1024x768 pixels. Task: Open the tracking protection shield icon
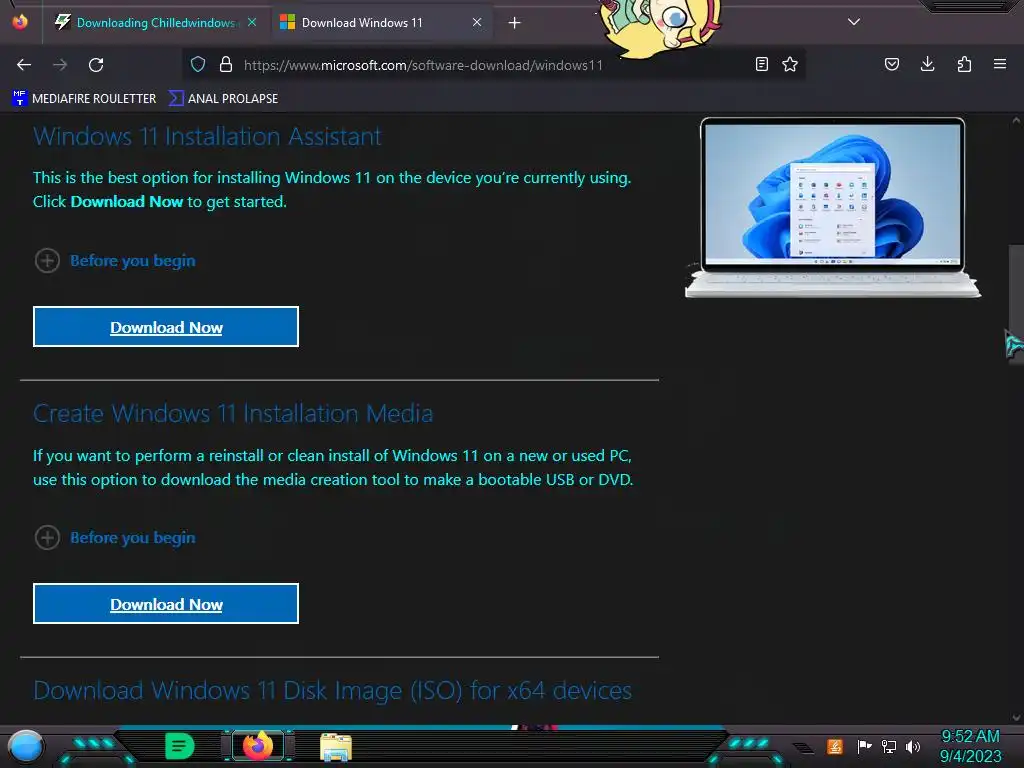coord(198,64)
